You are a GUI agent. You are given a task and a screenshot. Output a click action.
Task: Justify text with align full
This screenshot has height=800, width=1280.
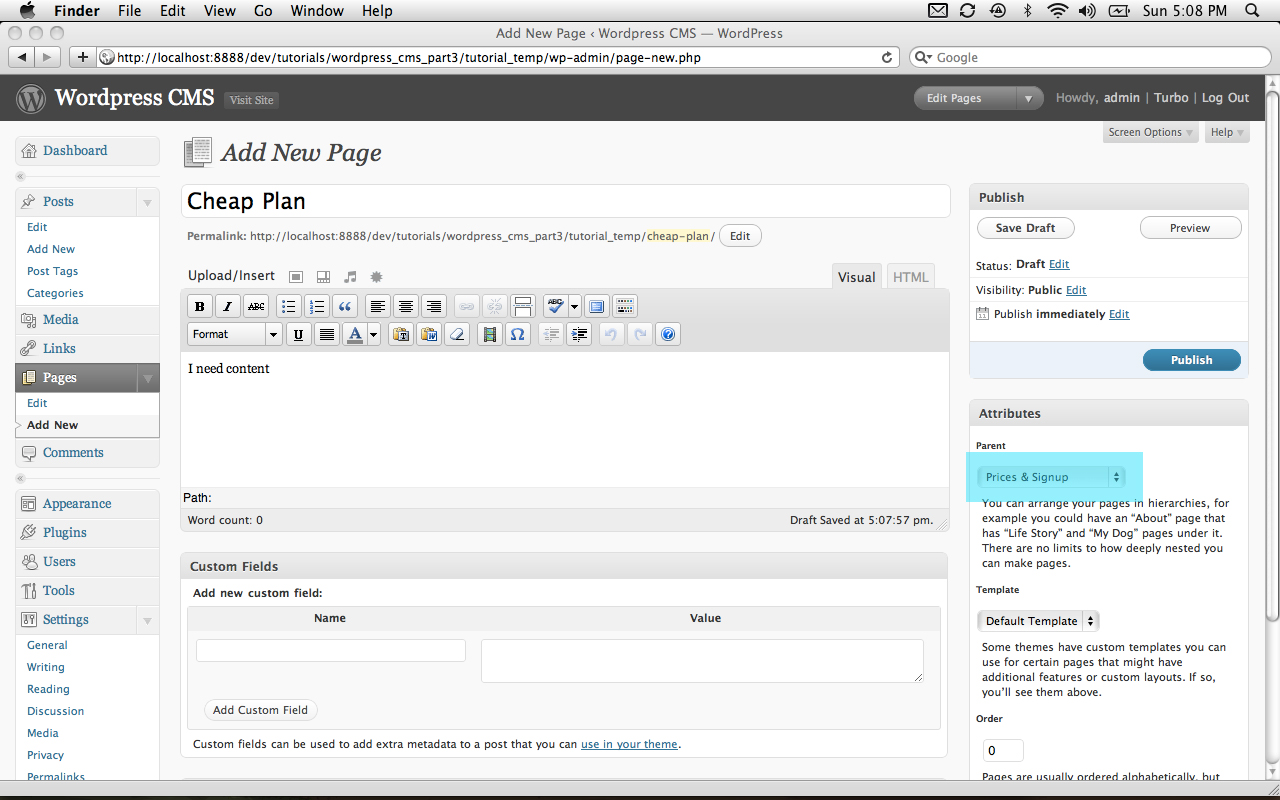tap(326, 334)
